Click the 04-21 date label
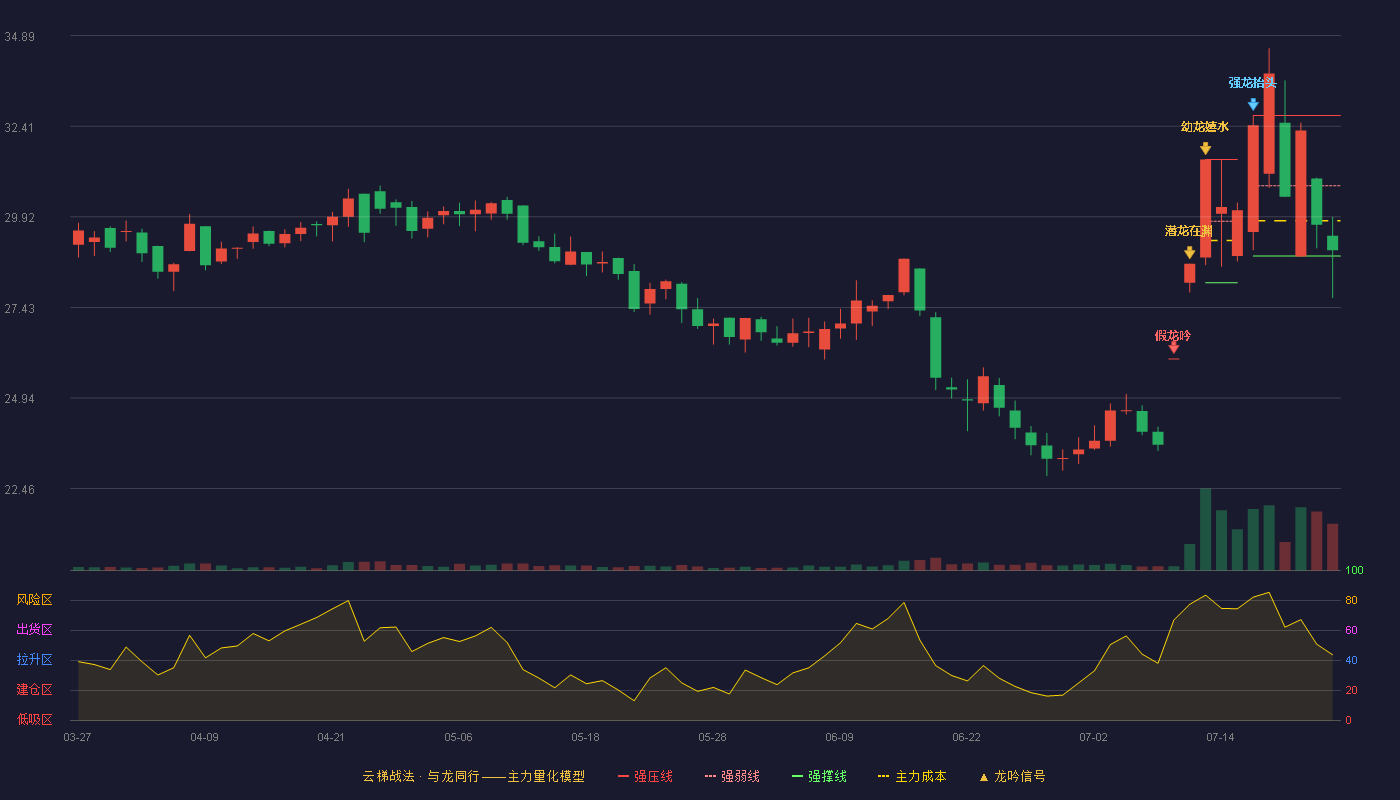 331,737
